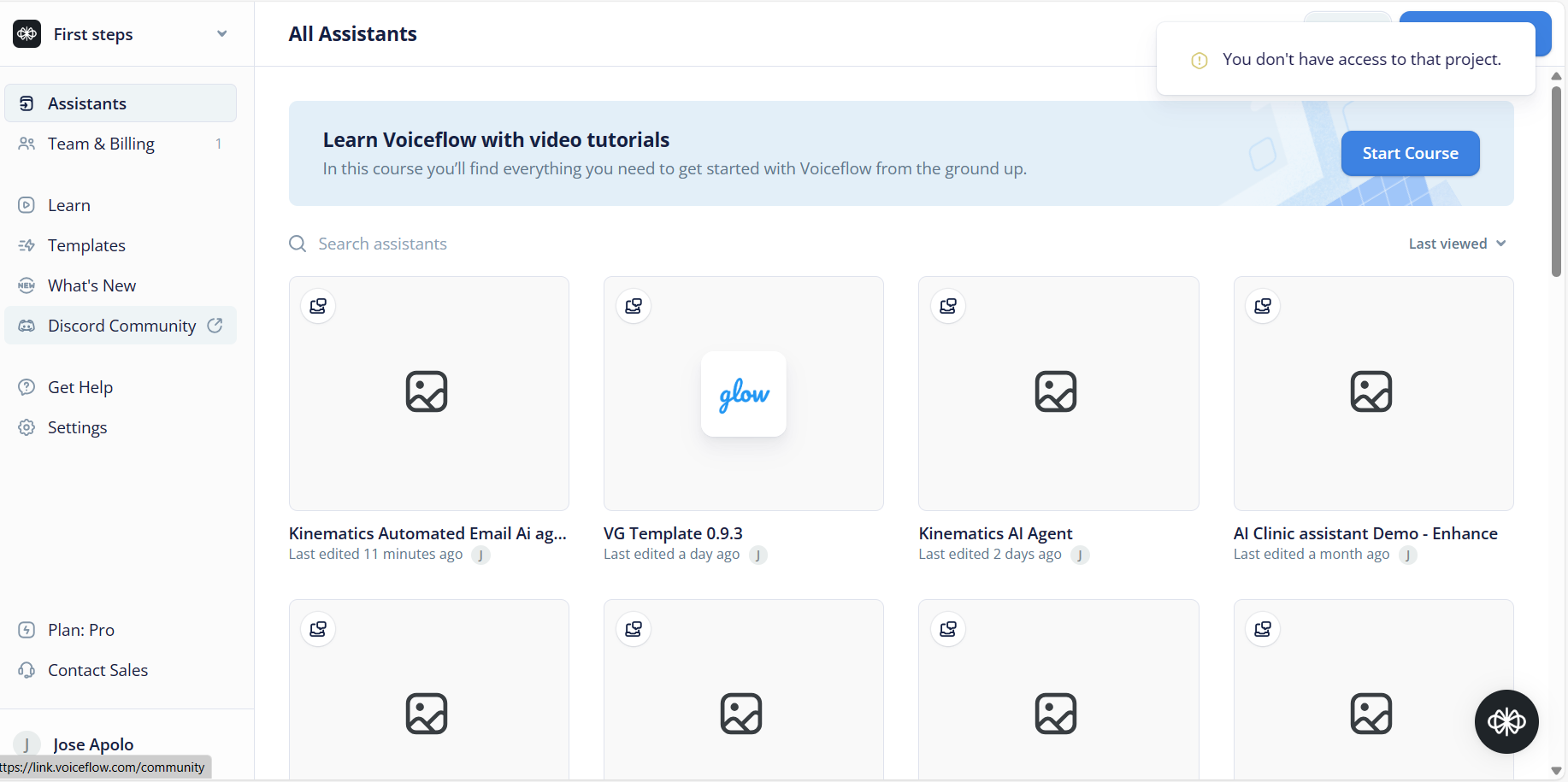This screenshot has width=1568, height=782.
Task: Click the warning icon in the access notification
Action: tap(1200, 61)
